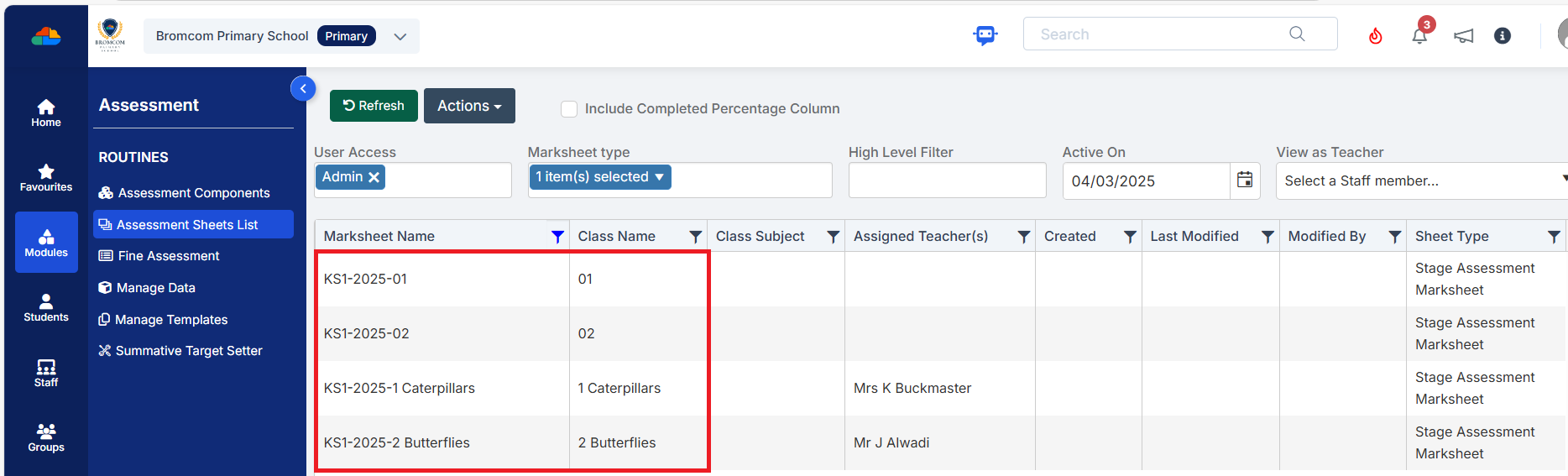The width and height of the screenshot is (1568, 476).
Task: Filter the Marksheet Name column
Action: click(557, 237)
